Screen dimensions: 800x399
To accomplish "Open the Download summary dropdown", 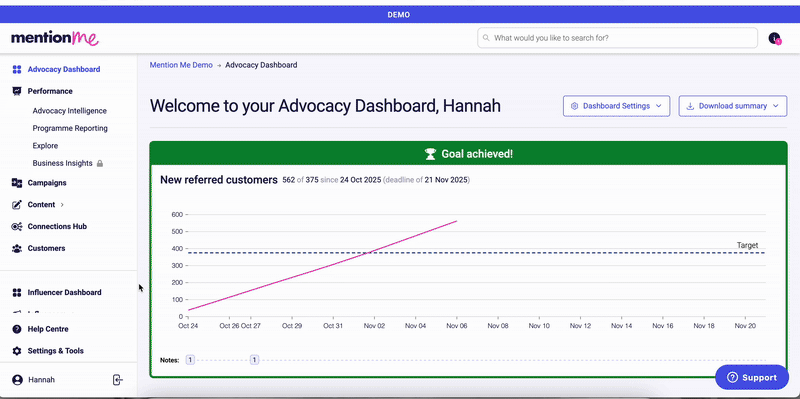I will (x=733, y=106).
